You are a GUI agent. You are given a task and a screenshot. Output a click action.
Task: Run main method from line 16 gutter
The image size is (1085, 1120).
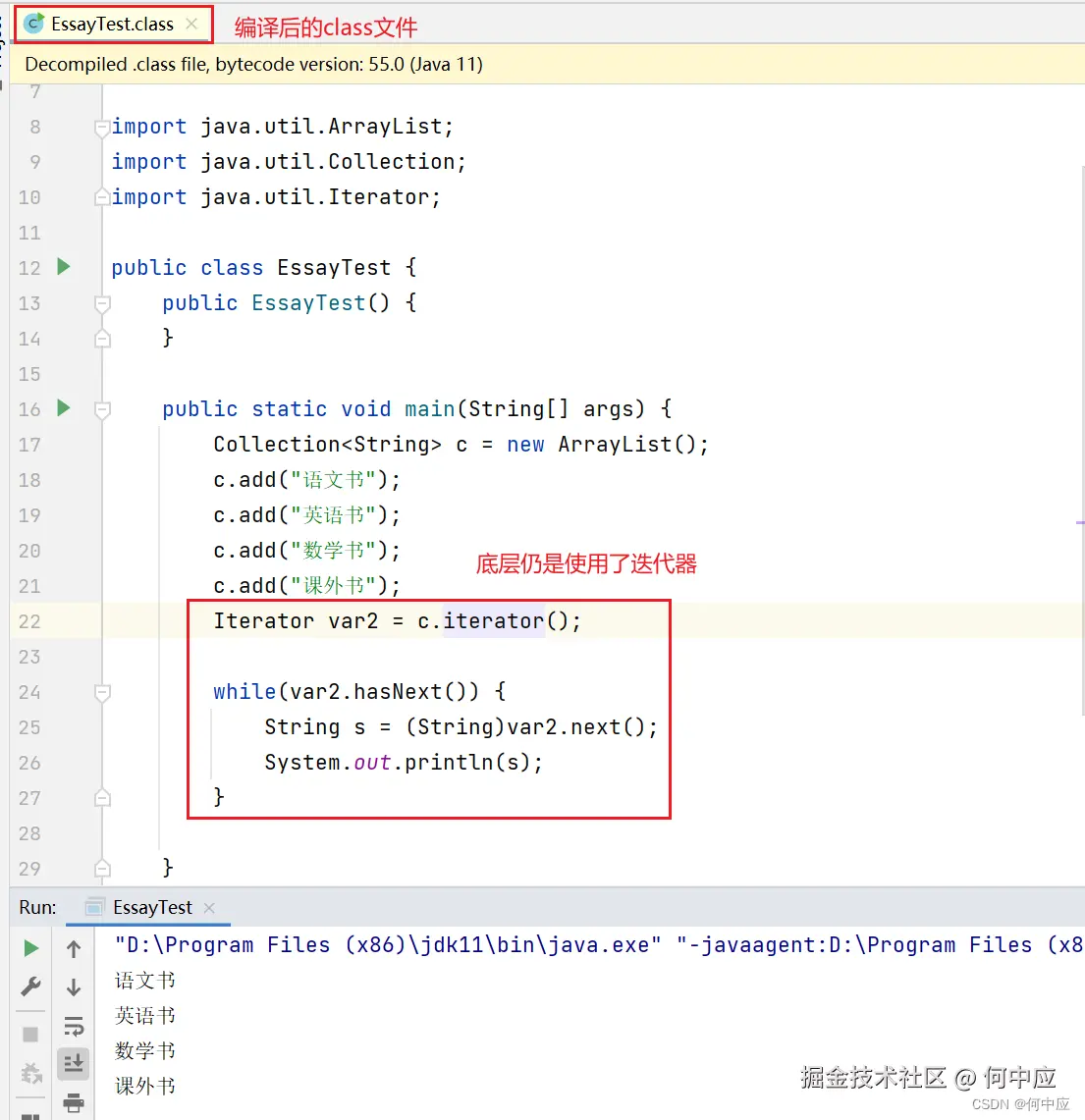click(64, 408)
